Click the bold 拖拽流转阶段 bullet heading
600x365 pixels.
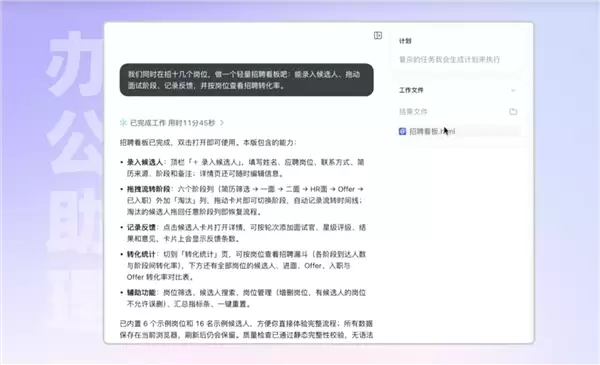click(149, 189)
